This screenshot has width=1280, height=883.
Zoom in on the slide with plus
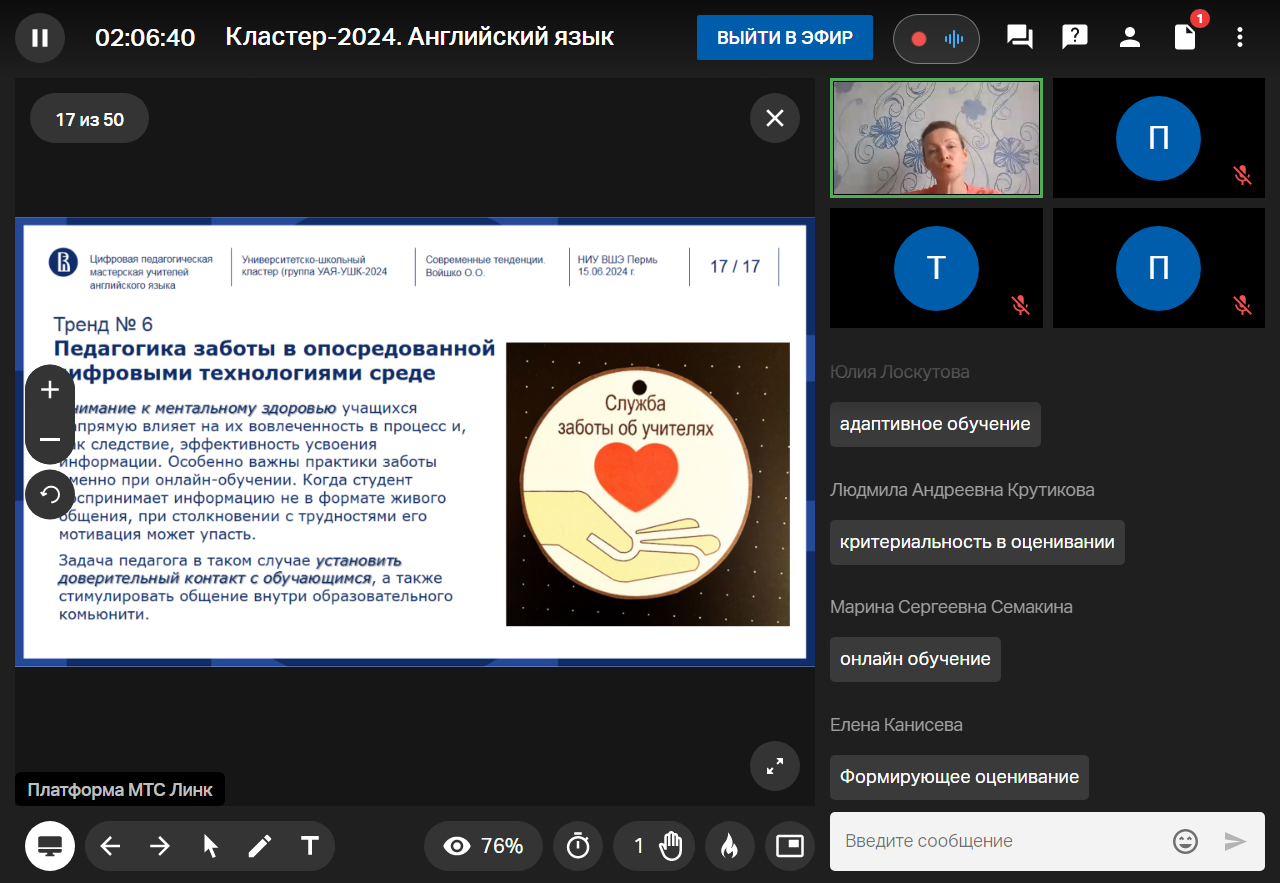[x=50, y=390]
